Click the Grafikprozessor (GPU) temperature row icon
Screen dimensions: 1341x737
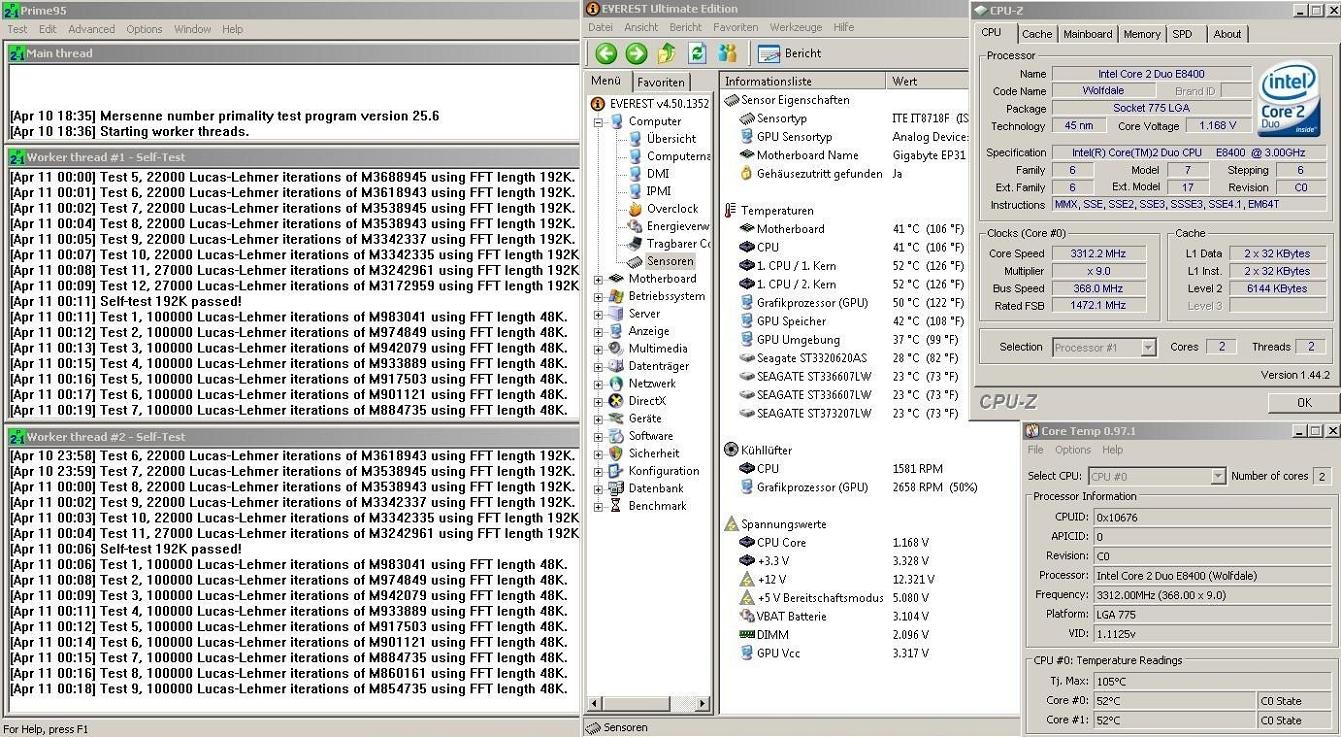pyautogui.click(x=746, y=302)
